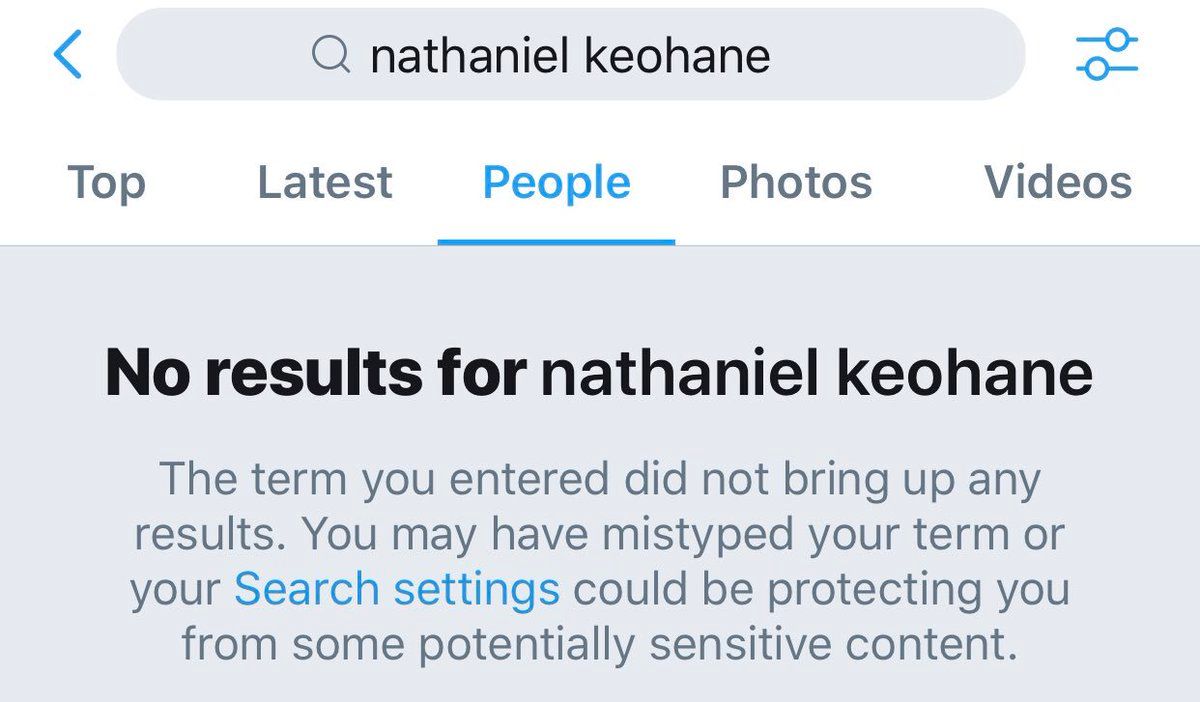Click empty left end of search bar
This screenshot has width=1200, height=702.
click(x=200, y=55)
